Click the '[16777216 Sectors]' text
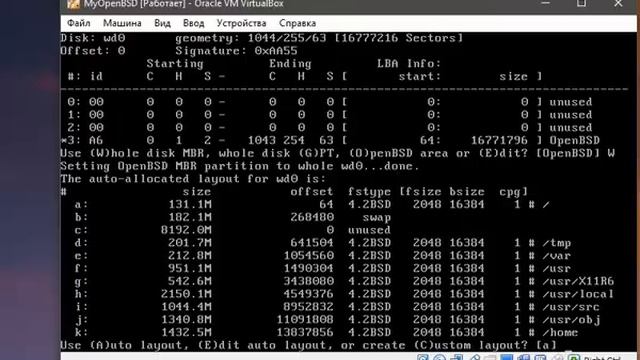The height and width of the screenshot is (360, 640). 399,38
